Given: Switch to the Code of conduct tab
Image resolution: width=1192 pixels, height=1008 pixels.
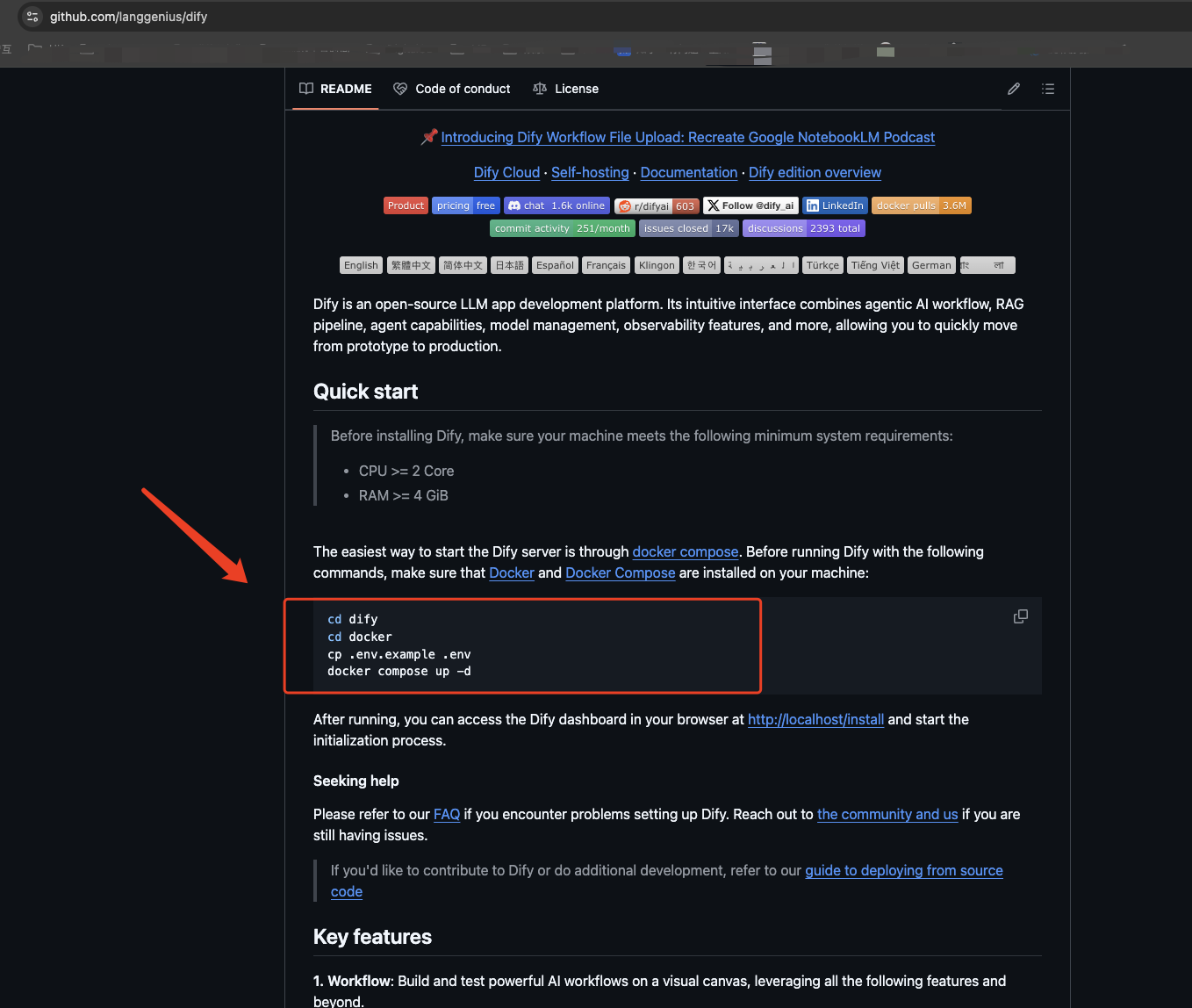Looking at the screenshot, I should pyautogui.click(x=452, y=89).
